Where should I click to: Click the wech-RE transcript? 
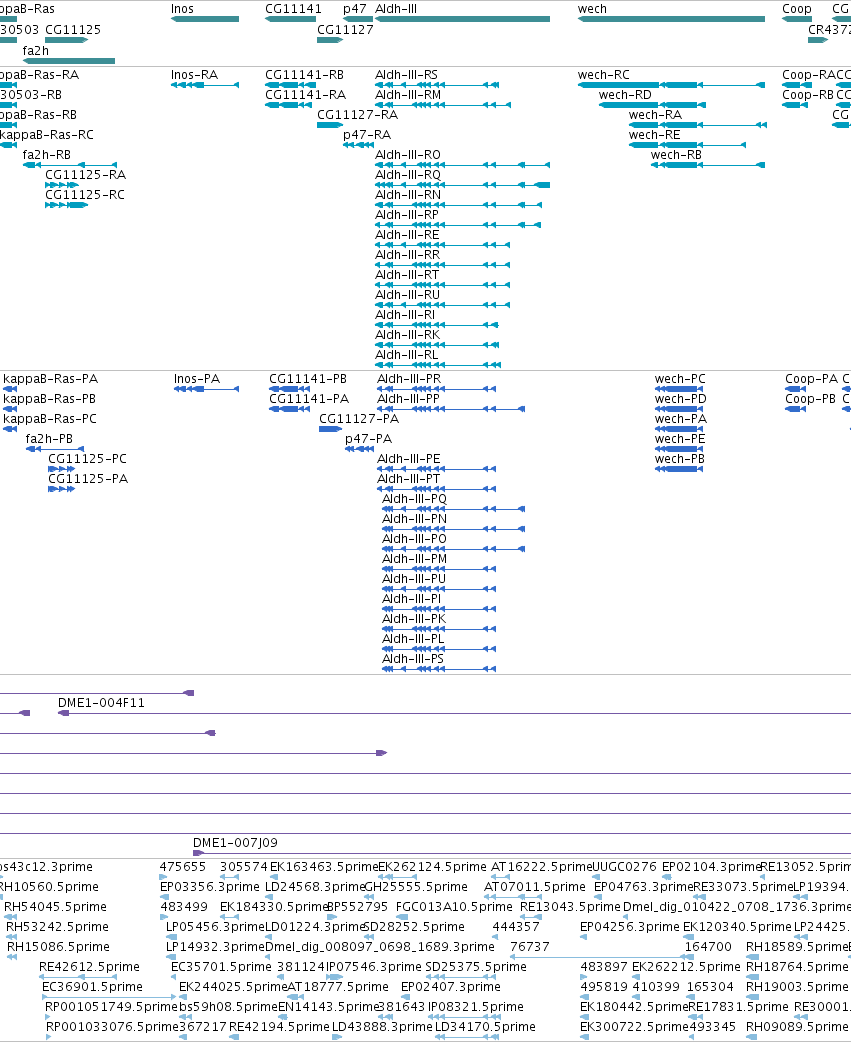pyautogui.click(x=688, y=145)
